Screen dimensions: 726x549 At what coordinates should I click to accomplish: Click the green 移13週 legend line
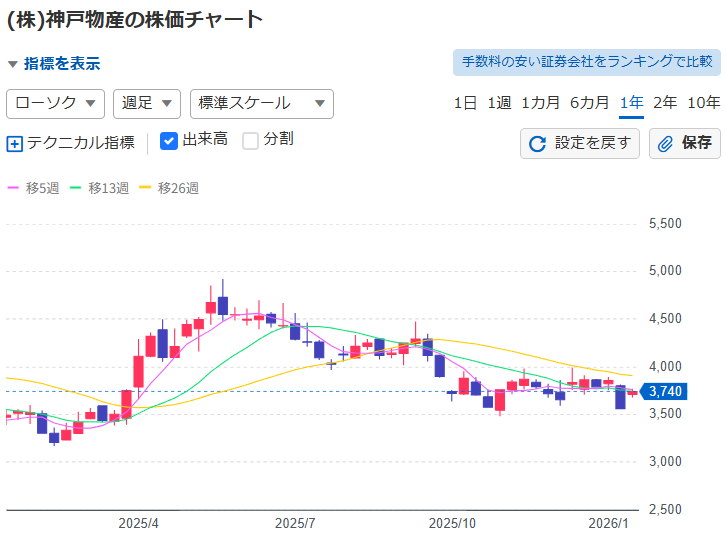click(77, 188)
